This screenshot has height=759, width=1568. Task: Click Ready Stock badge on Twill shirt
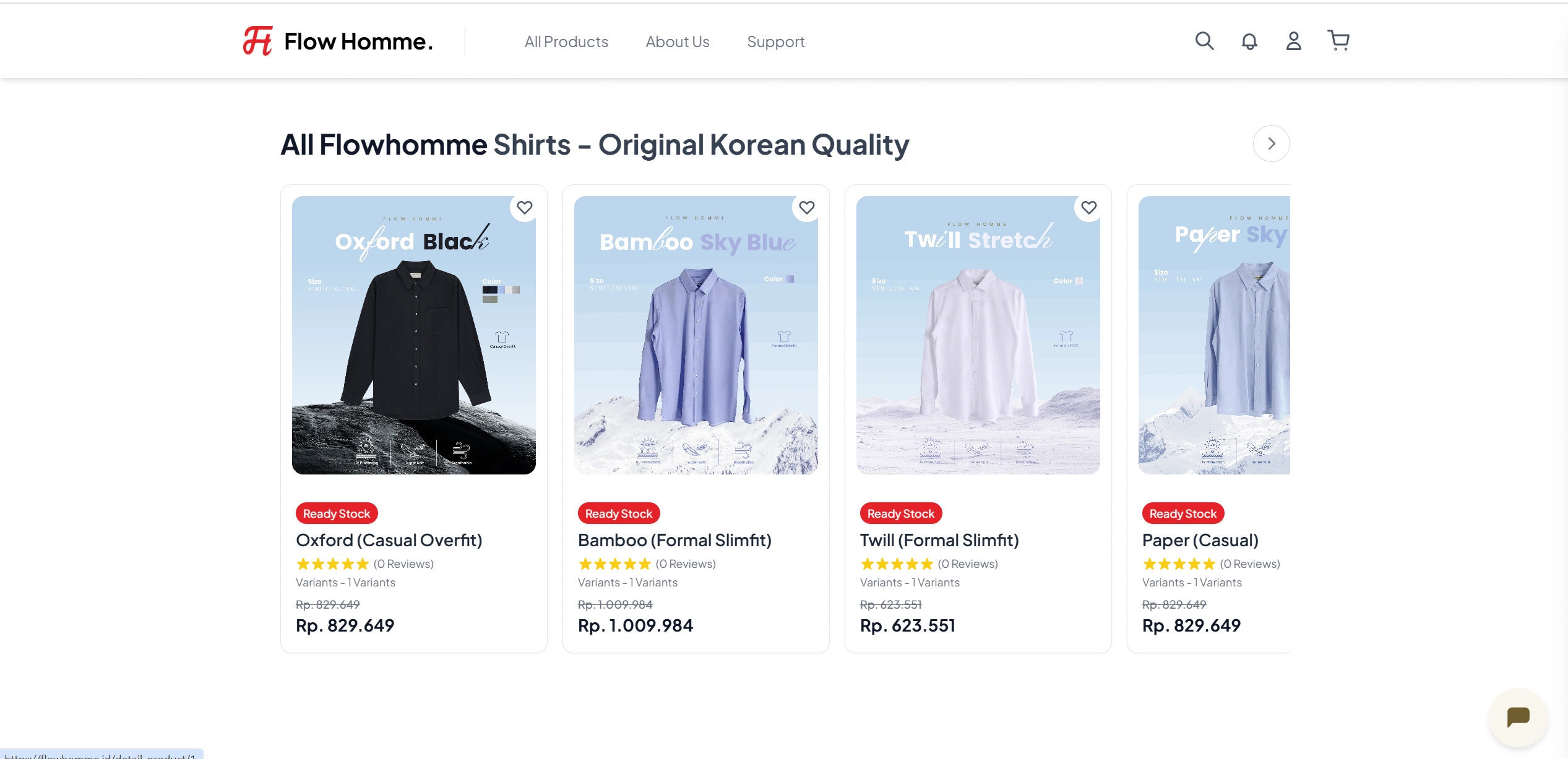click(x=900, y=513)
